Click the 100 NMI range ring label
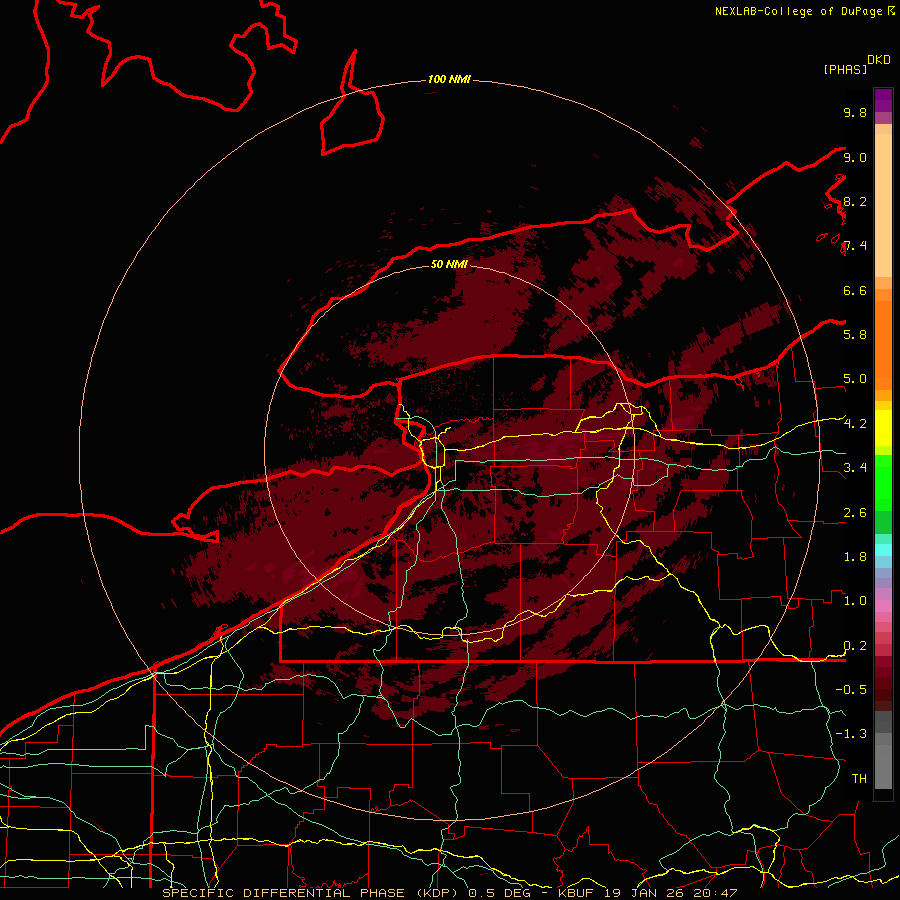 449,79
